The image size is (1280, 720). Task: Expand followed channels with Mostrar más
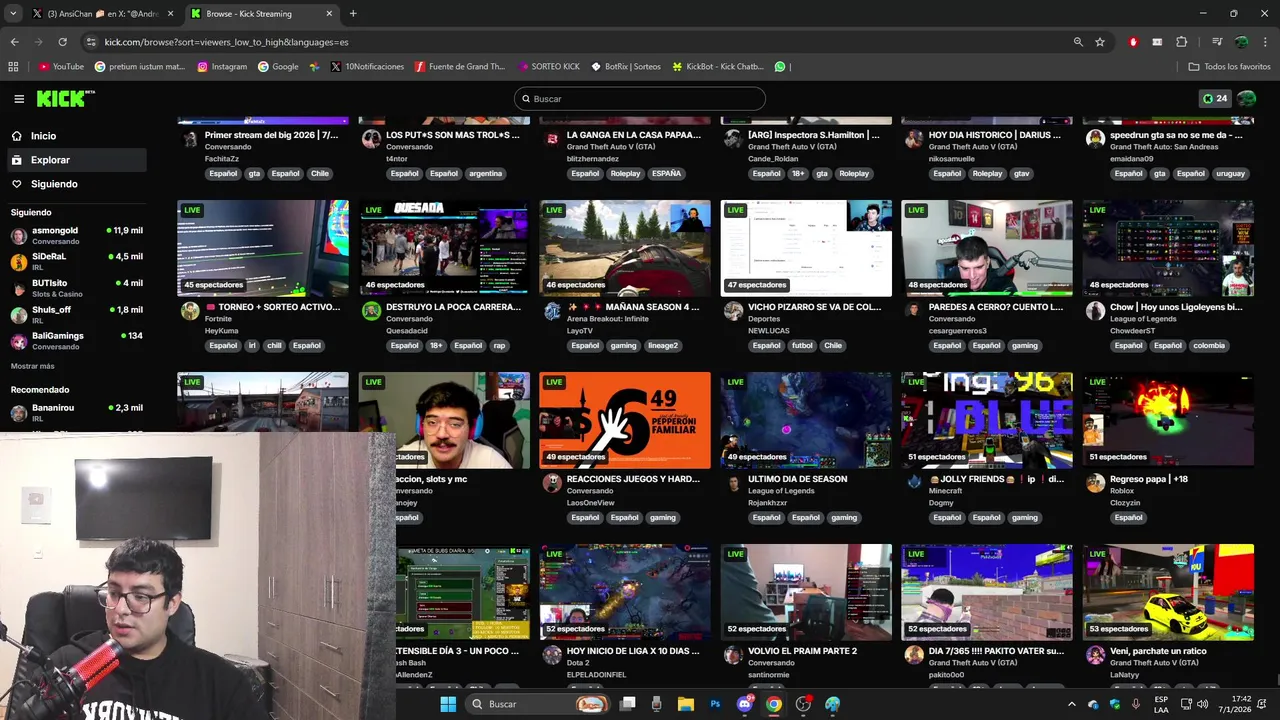tap(33, 367)
